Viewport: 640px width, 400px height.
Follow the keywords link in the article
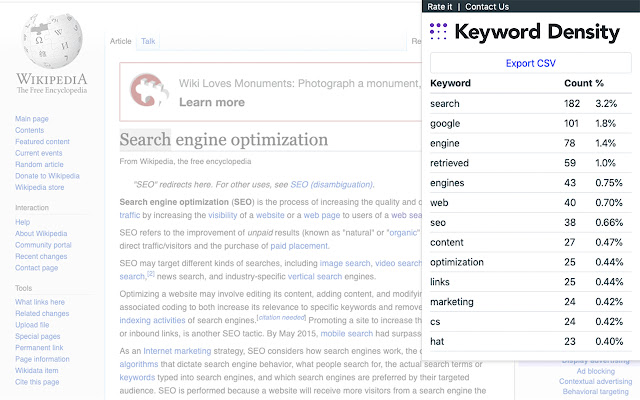click(137, 377)
